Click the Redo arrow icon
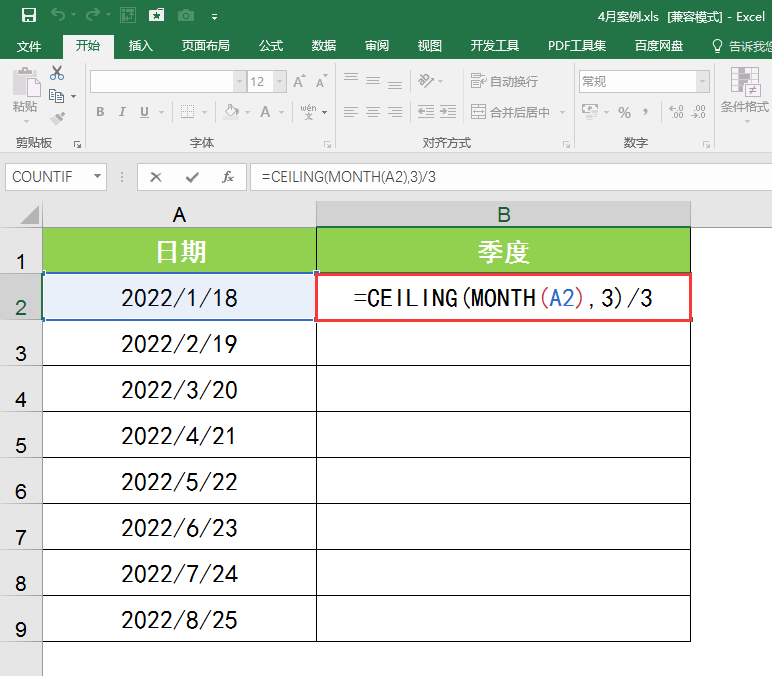Screen dimensions: 772x676 (x=93, y=15)
